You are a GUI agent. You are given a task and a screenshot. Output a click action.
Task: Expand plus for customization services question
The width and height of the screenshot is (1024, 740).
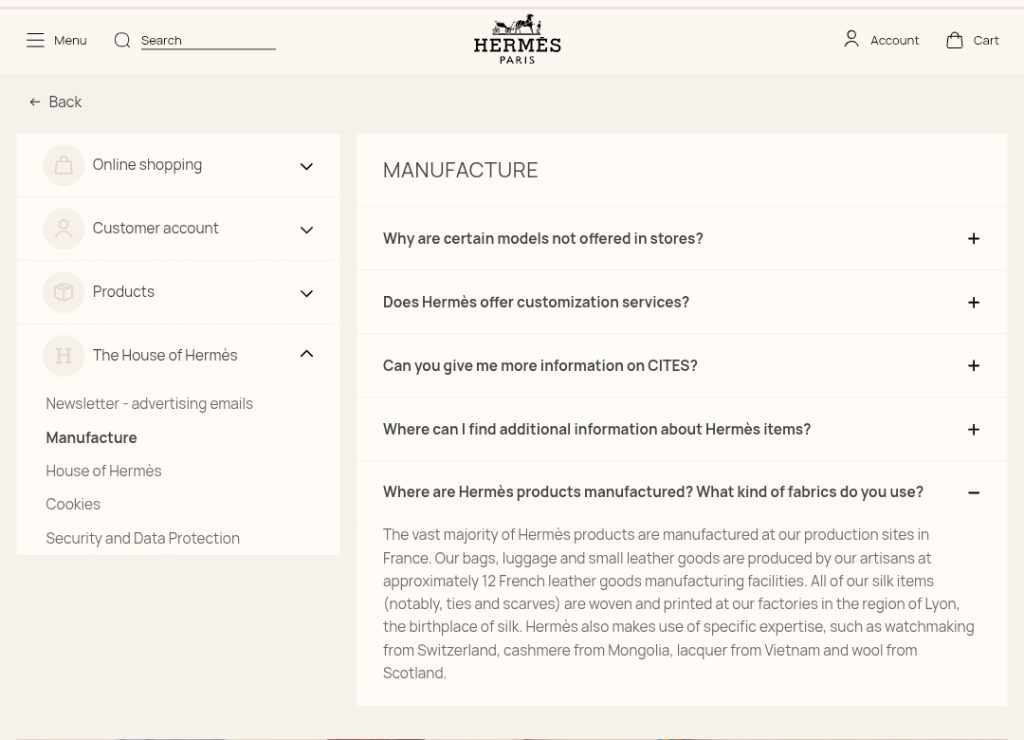point(973,302)
